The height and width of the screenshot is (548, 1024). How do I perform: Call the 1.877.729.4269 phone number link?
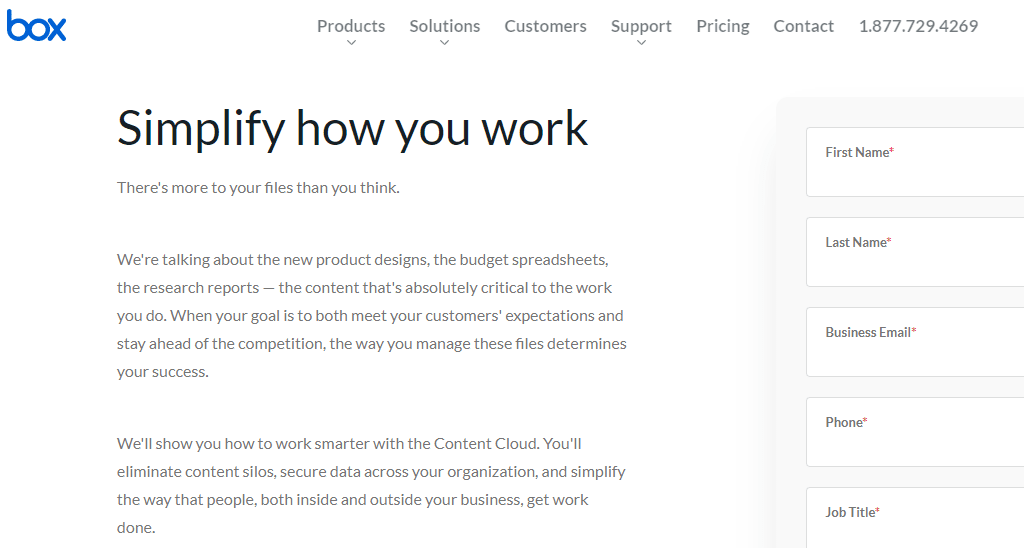(x=918, y=26)
